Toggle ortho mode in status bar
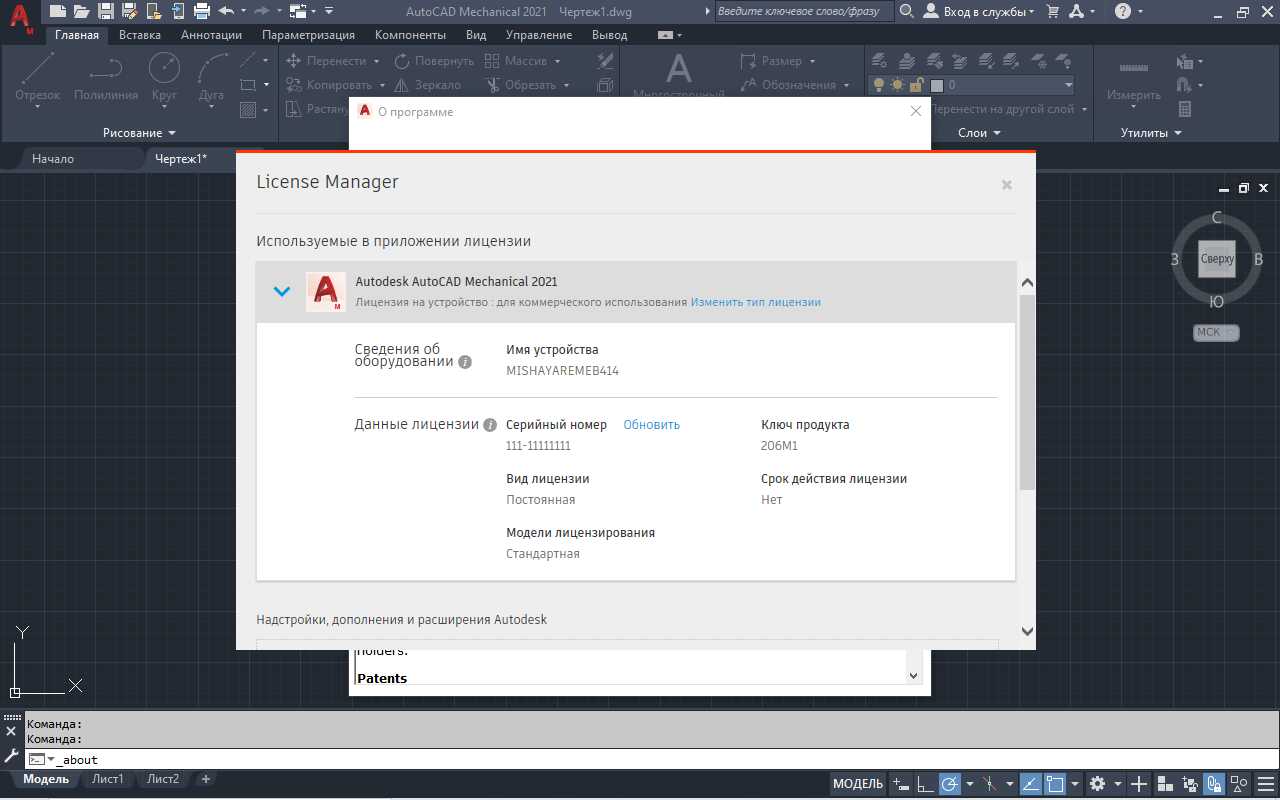The image size is (1280, 800). tap(924, 784)
